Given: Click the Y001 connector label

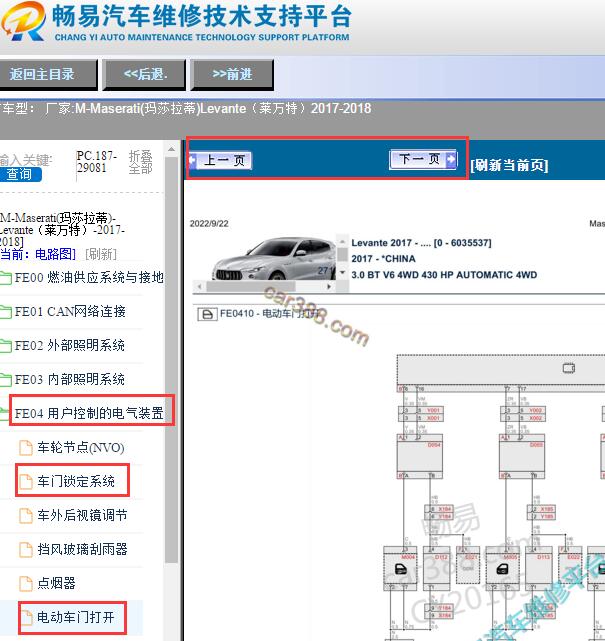Looking at the screenshot, I should (x=433, y=410).
